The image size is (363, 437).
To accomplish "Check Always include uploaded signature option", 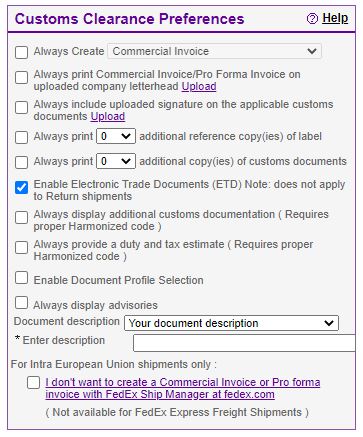I will 21,107.
